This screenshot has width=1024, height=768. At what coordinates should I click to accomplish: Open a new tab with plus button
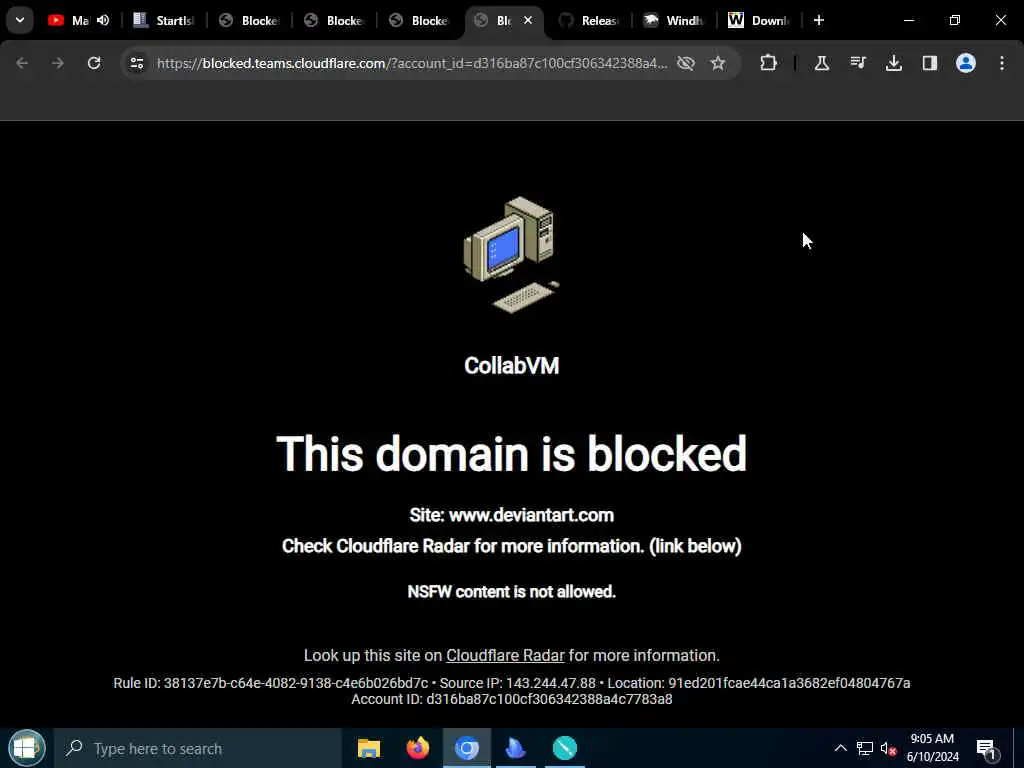pos(819,20)
